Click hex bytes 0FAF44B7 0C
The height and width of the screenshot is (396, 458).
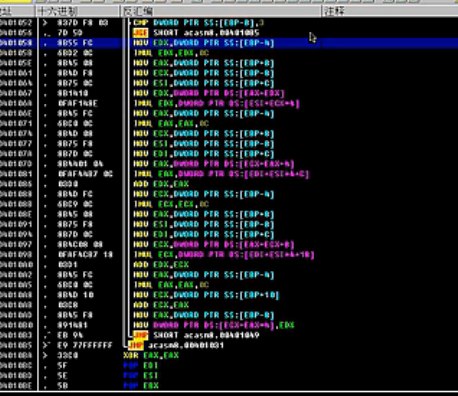click(x=85, y=174)
